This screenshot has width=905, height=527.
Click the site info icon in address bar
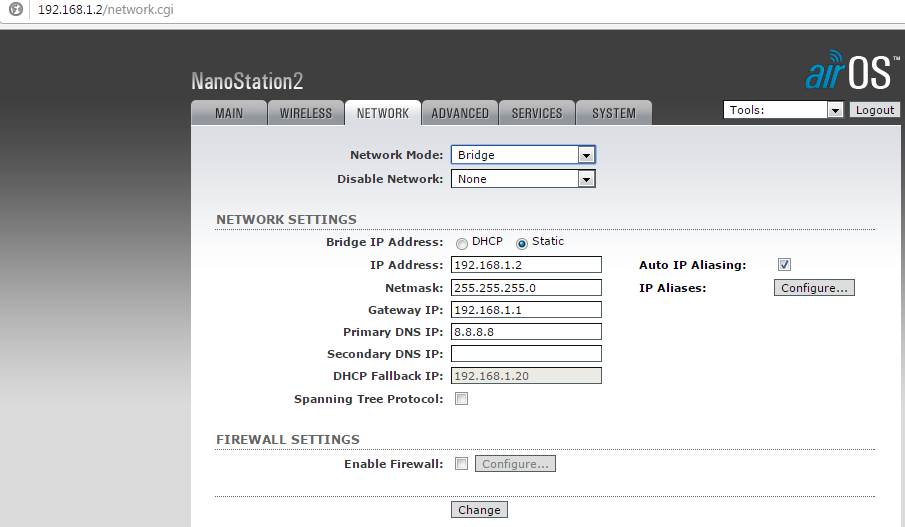tap(16, 9)
